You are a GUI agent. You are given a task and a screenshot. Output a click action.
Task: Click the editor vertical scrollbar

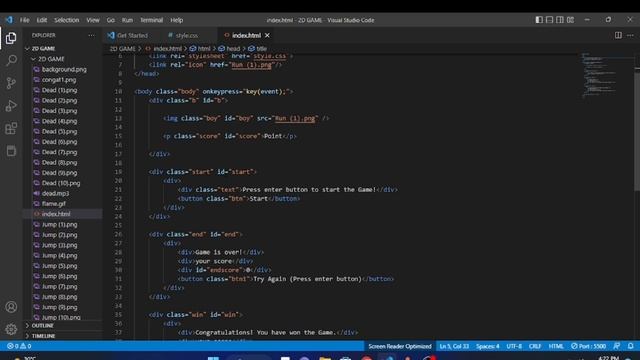(x=637, y=131)
